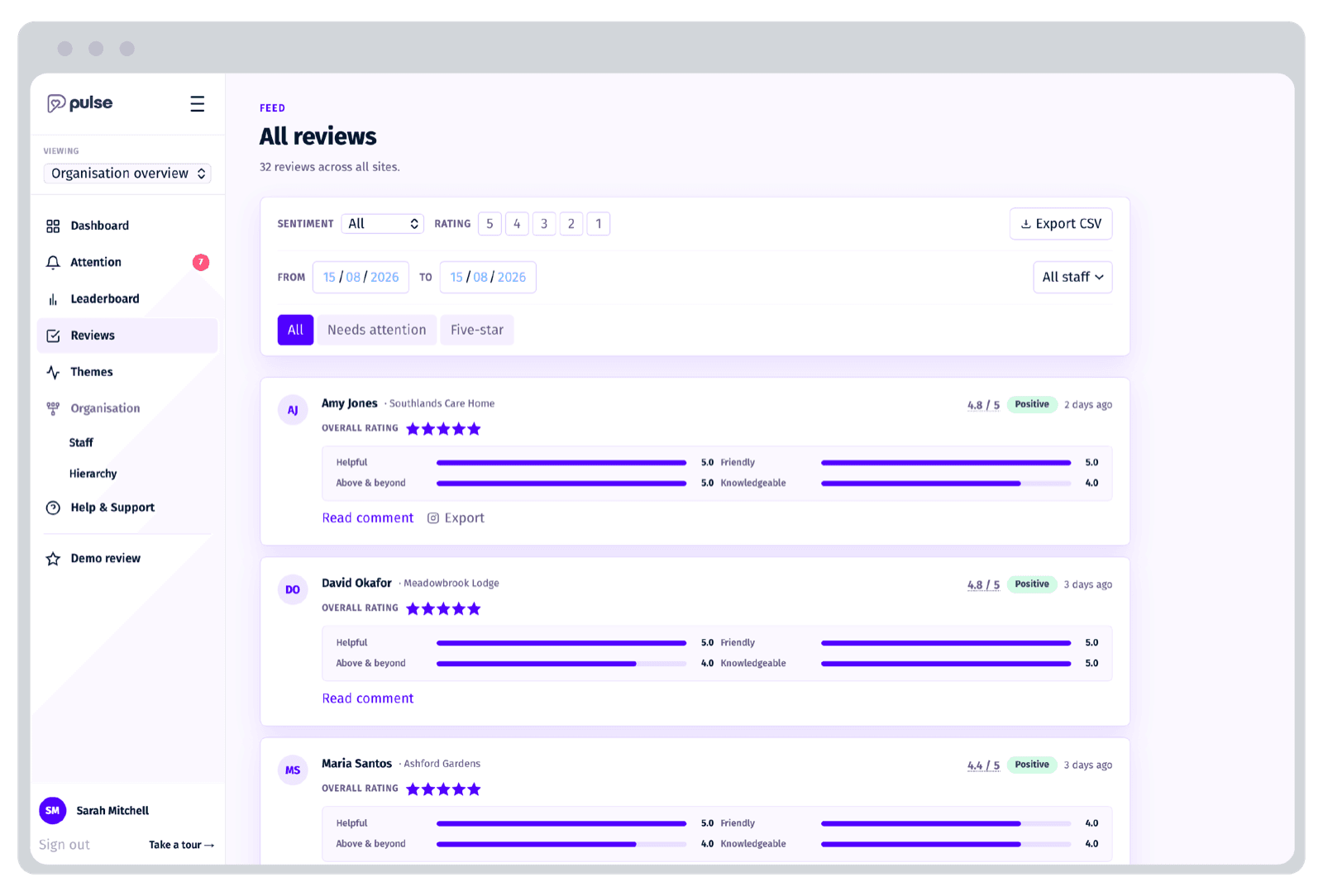Click the Demo review star icon
The width and height of the screenshot is (1323, 896).
coord(53,559)
